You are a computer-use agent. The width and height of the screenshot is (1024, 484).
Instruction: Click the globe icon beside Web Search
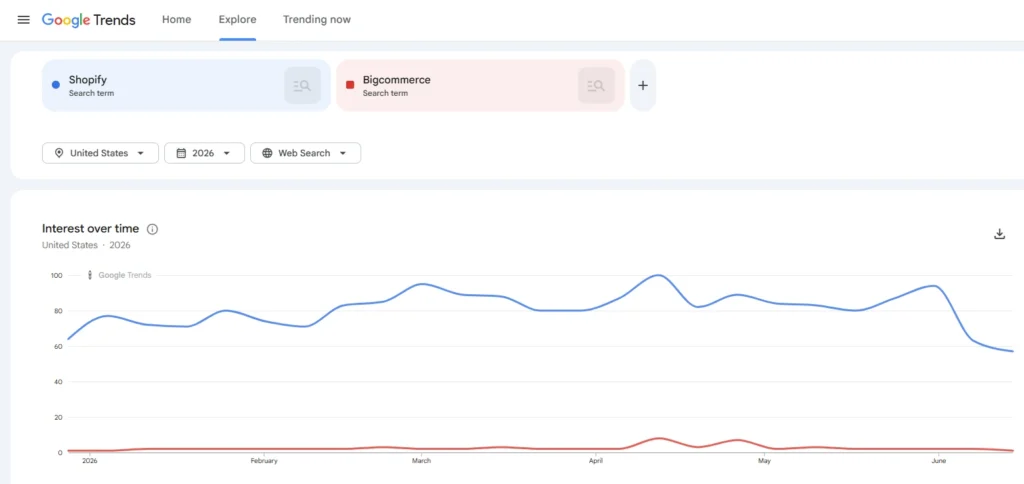tap(267, 153)
